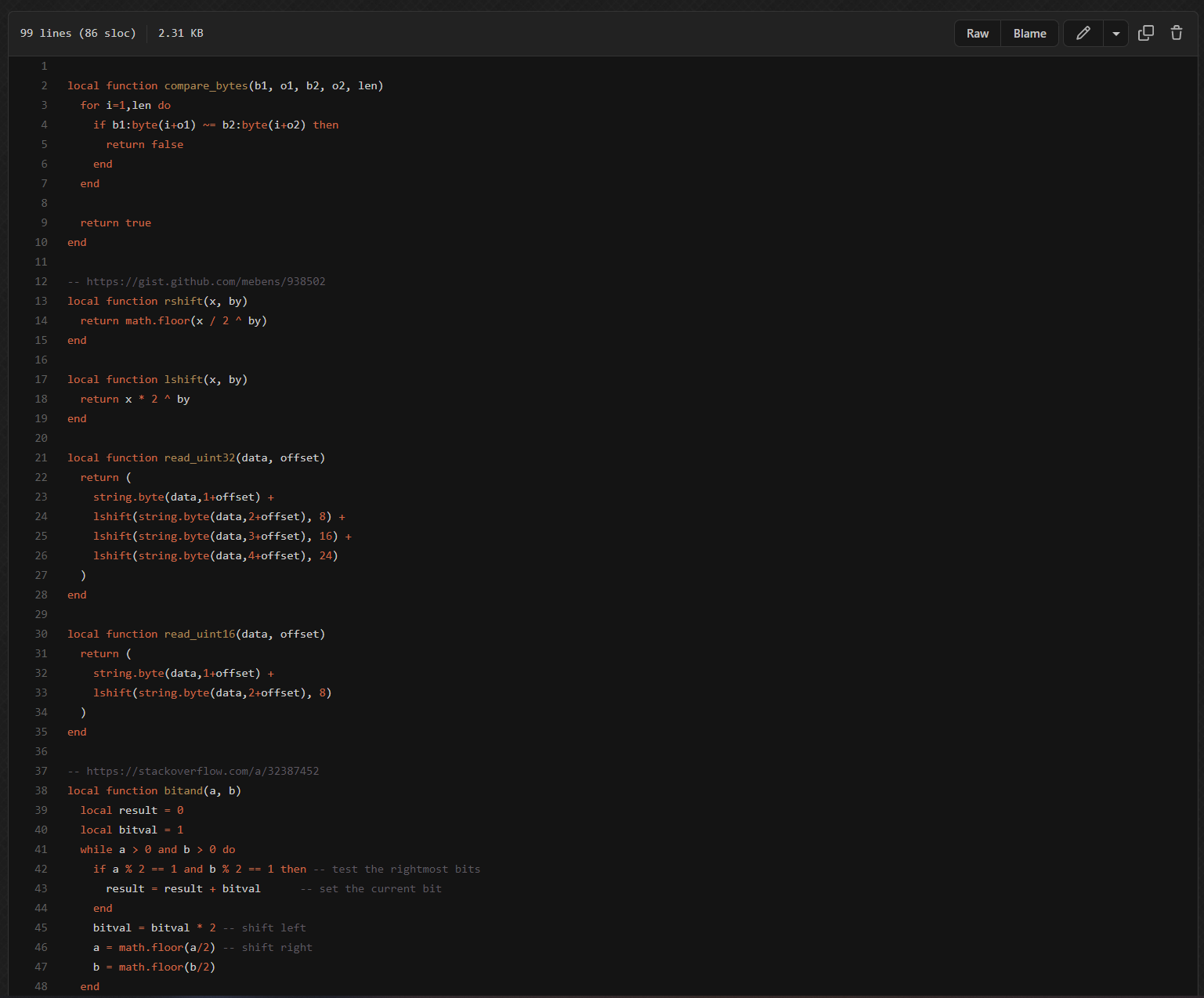The width and height of the screenshot is (1204, 998).
Task: Click the read_uint16 function name
Action: coord(200,634)
